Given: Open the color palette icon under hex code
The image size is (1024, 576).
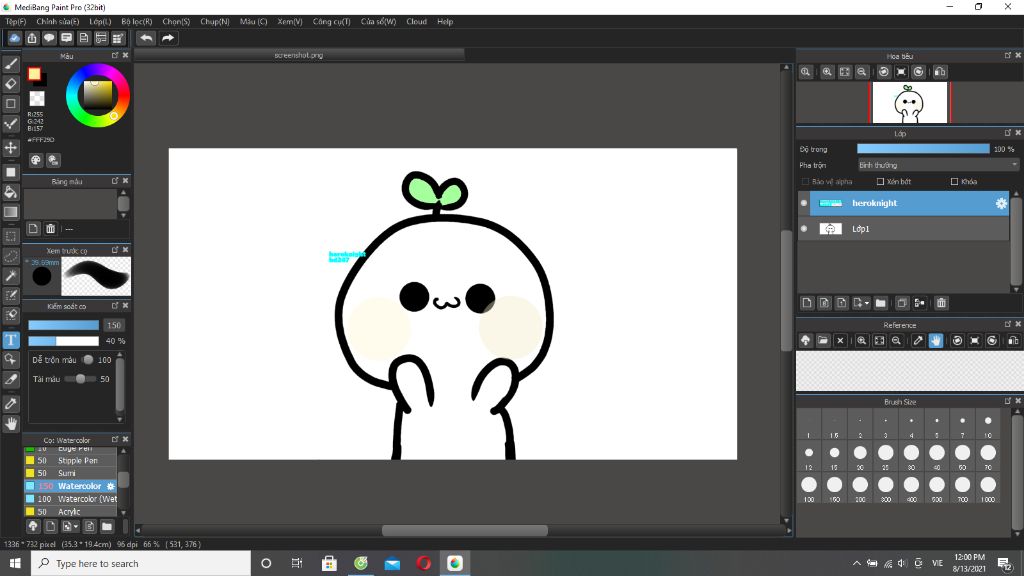Looking at the screenshot, I should (36, 160).
